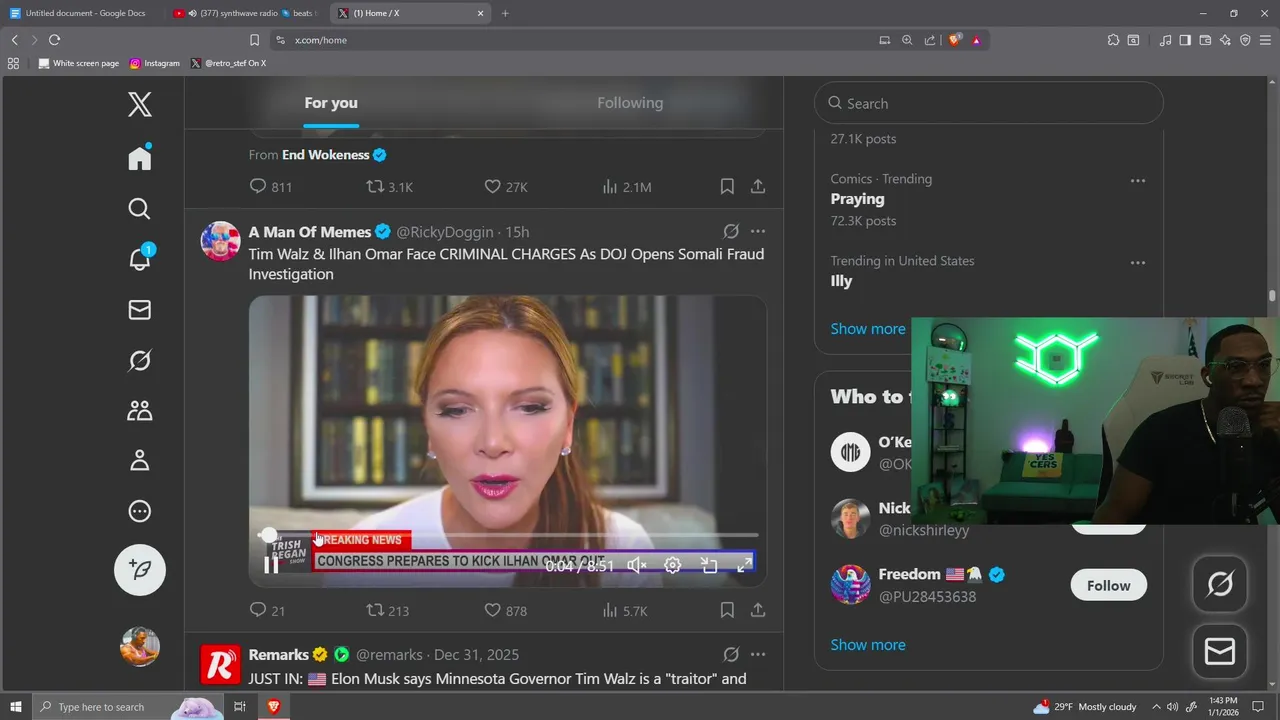
Task: Open White screen page bookmark
Action: click(x=78, y=63)
